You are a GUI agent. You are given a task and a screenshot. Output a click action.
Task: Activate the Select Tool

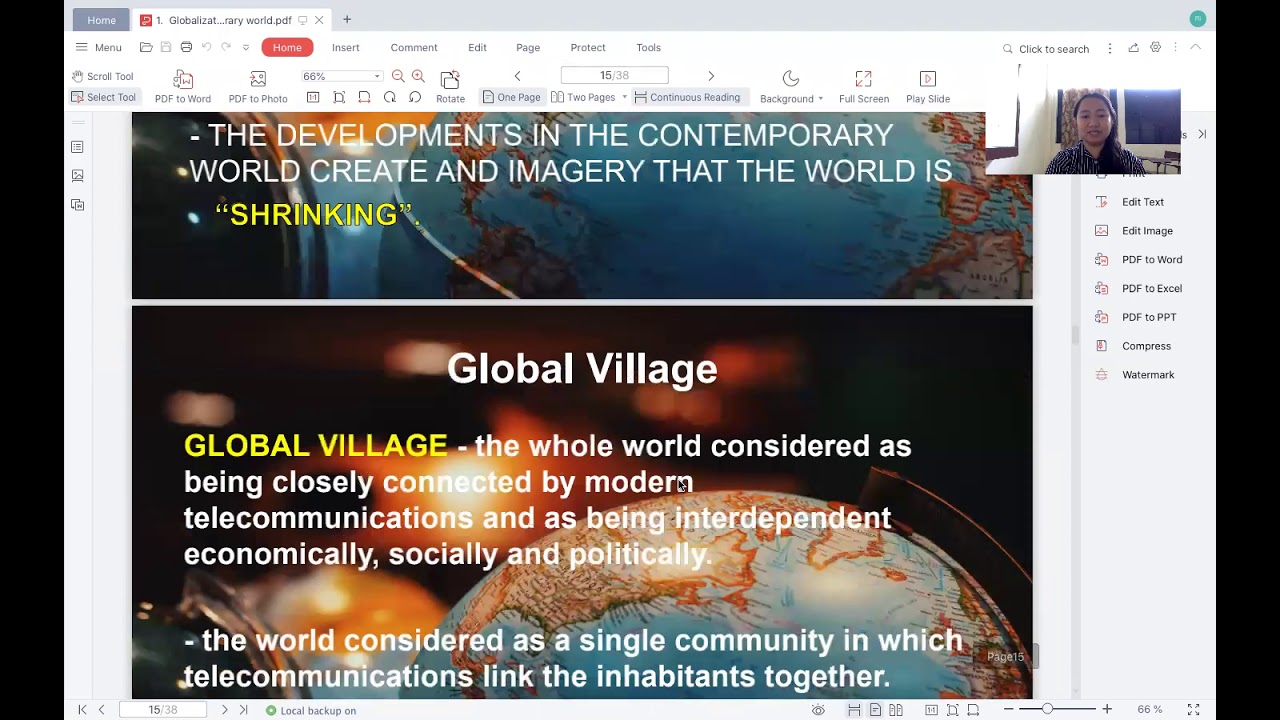pos(103,97)
